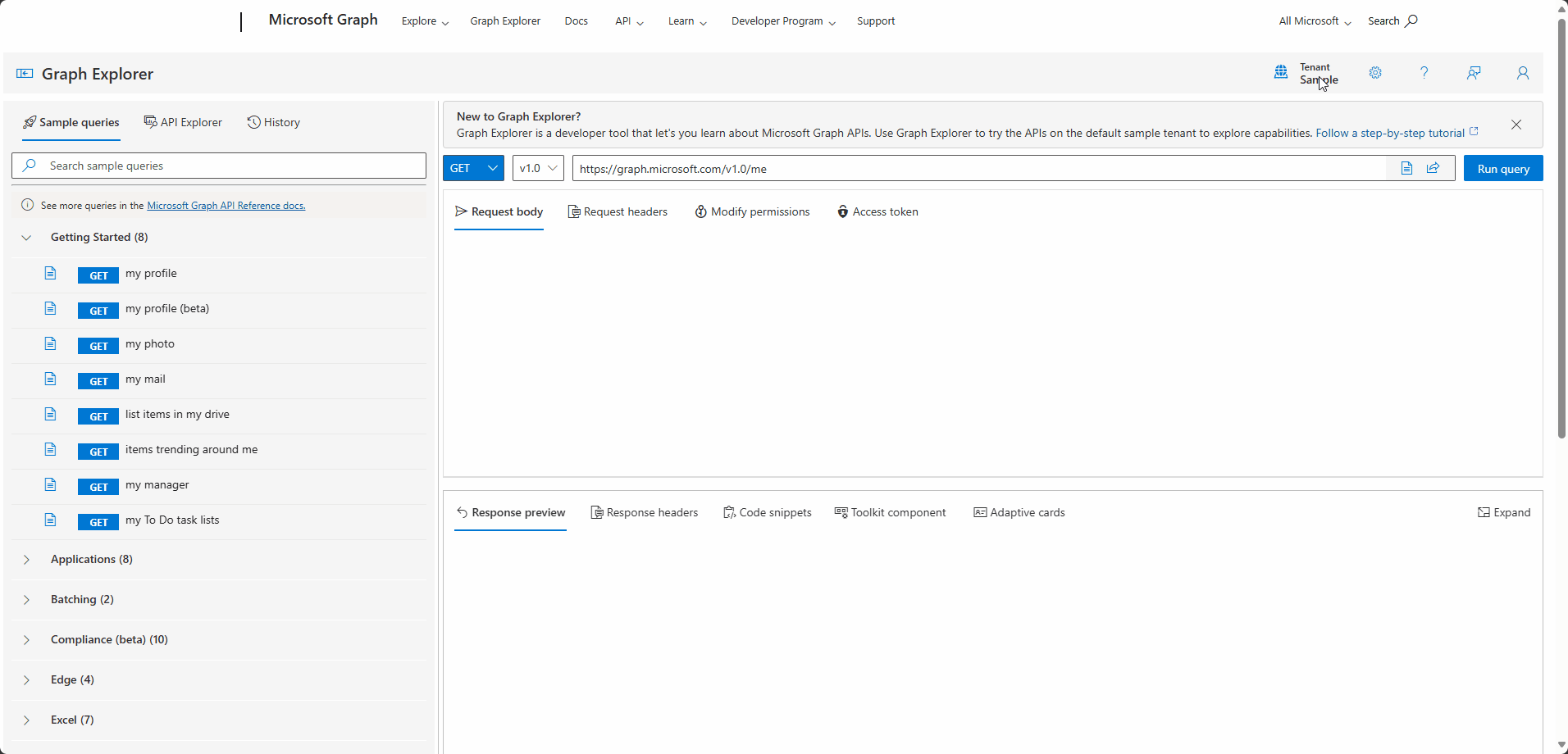Open the v1.0 API version selector

point(537,168)
